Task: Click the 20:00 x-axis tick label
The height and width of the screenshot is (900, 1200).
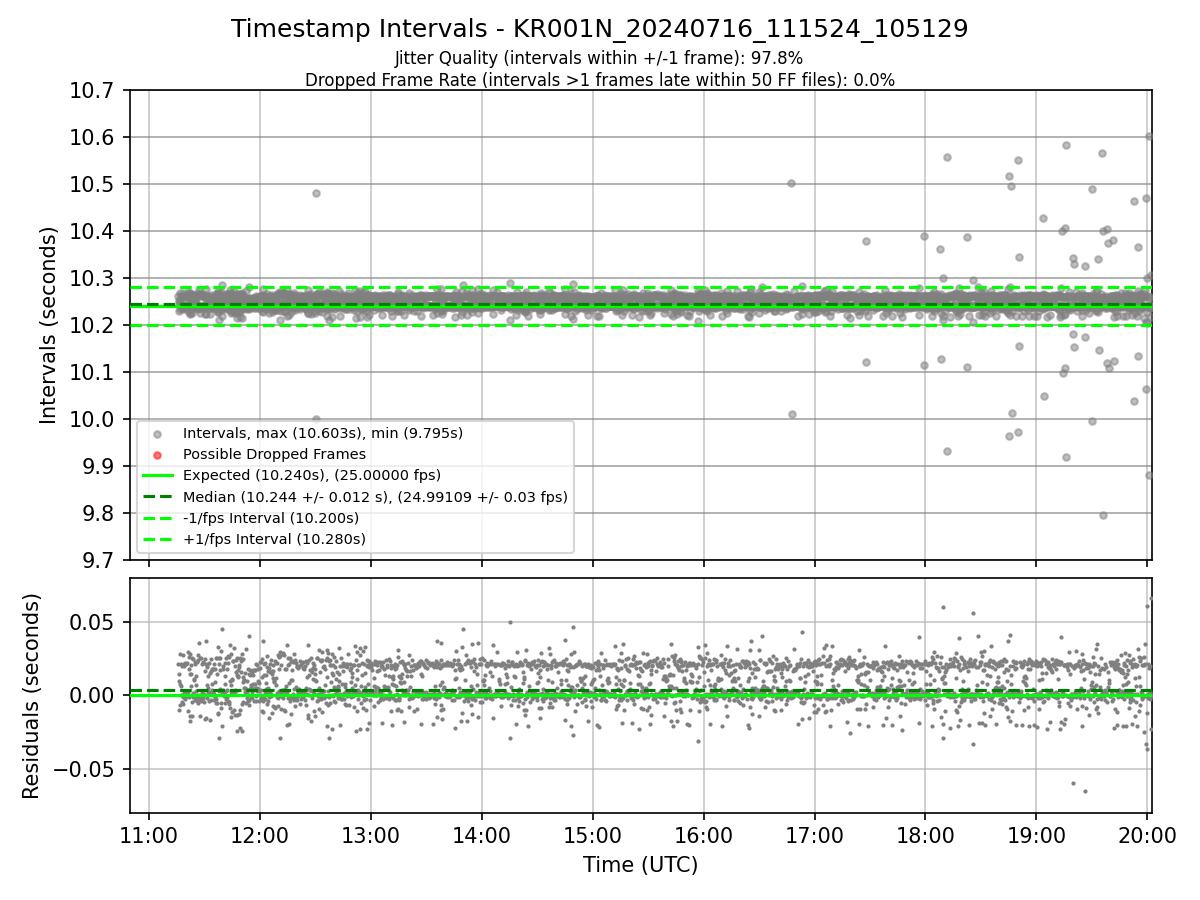Action: pos(1146,835)
